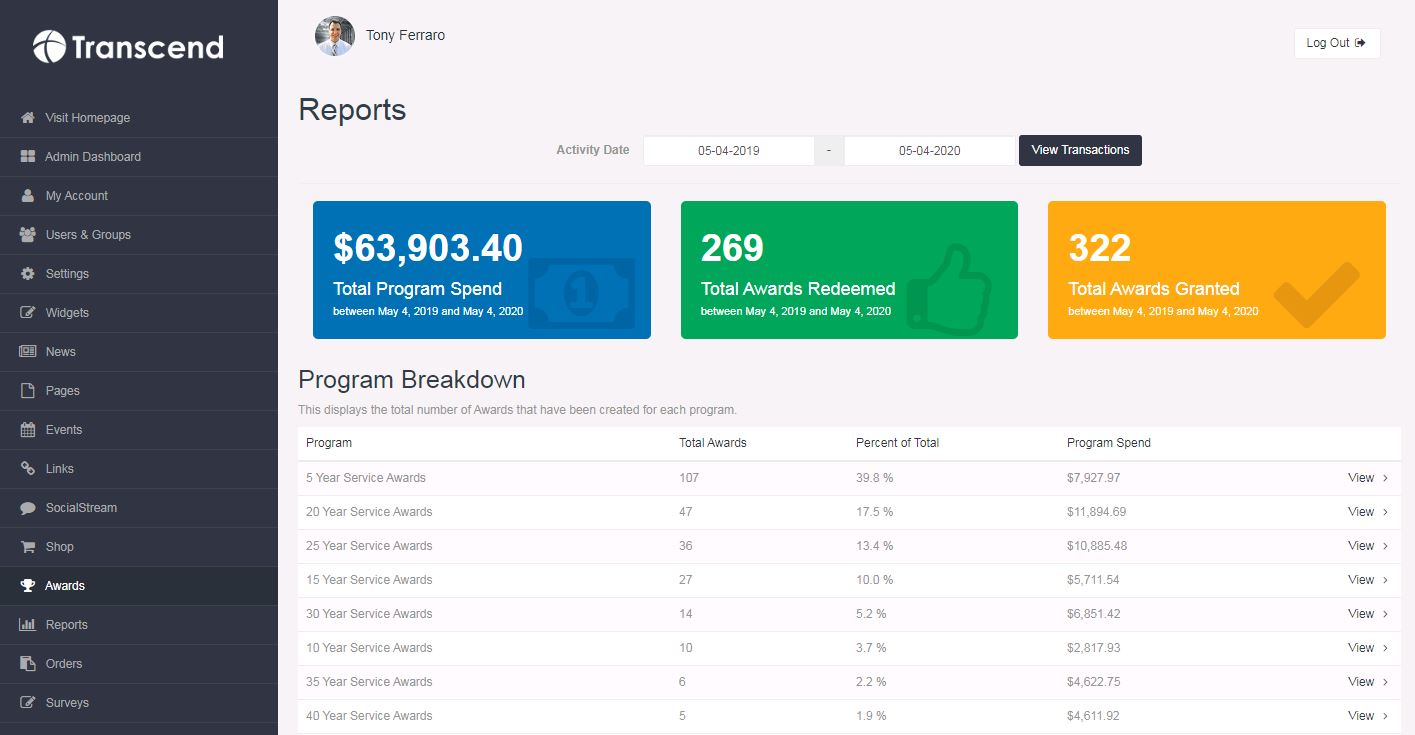Click the Total Awards Granted card

tap(1217, 270)
